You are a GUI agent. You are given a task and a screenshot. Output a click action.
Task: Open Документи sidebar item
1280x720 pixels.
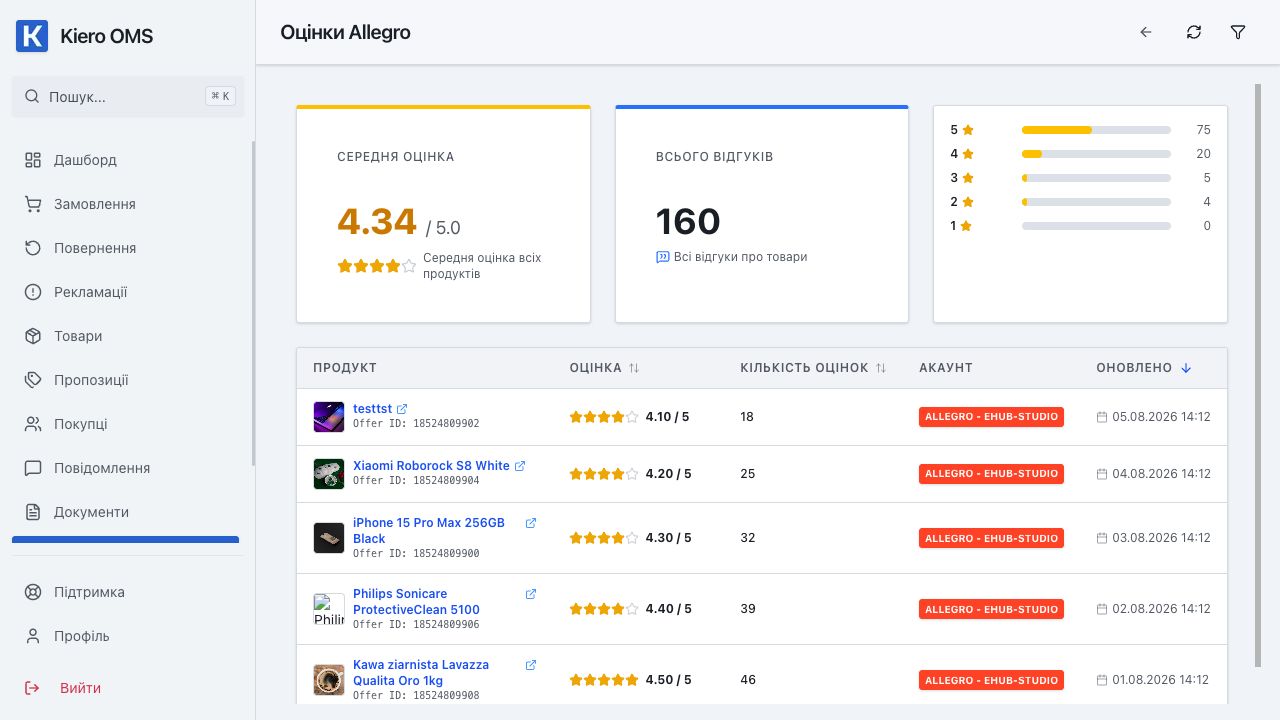pos(126,512)
